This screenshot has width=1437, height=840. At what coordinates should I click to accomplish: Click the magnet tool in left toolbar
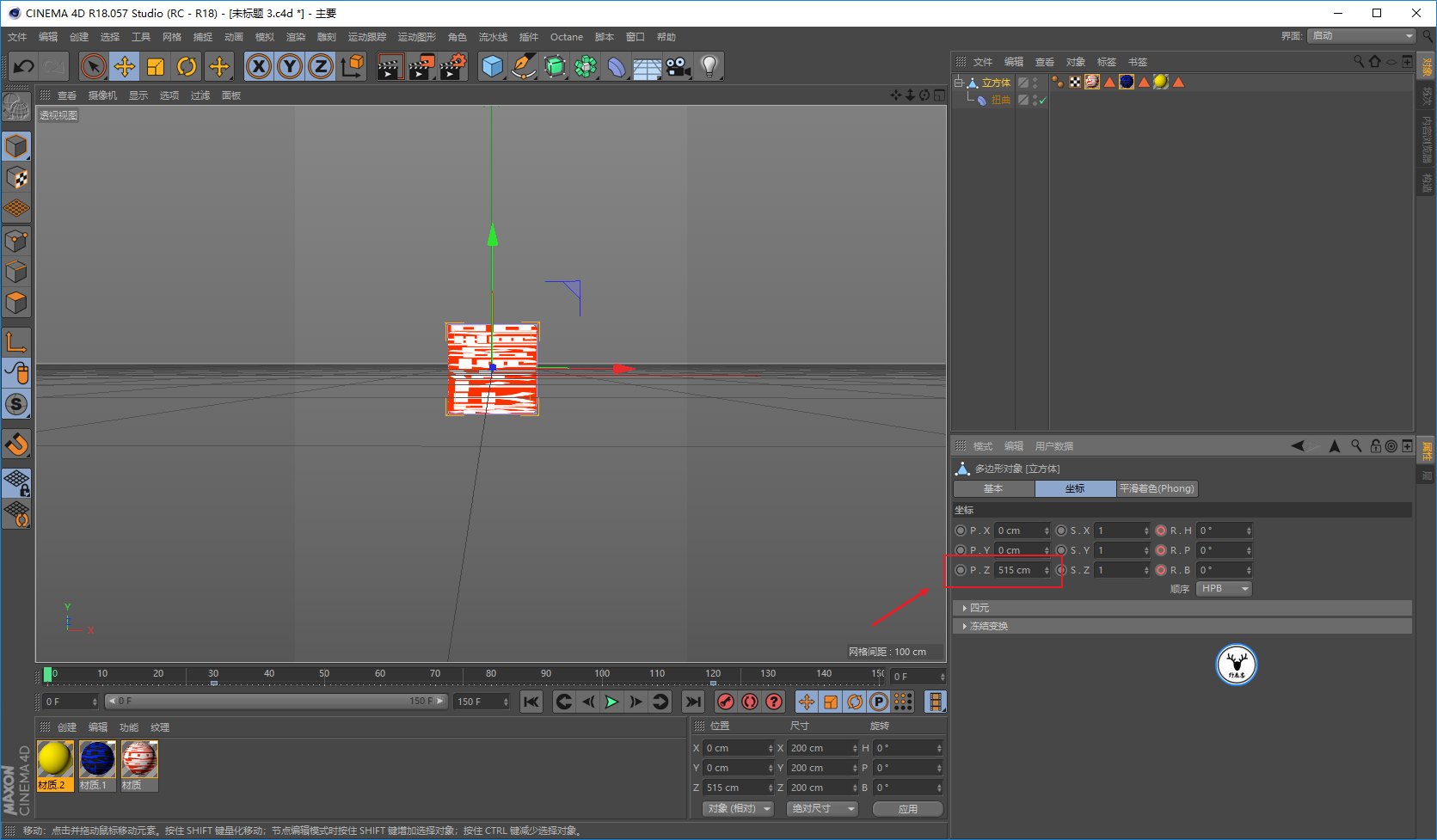16,445
